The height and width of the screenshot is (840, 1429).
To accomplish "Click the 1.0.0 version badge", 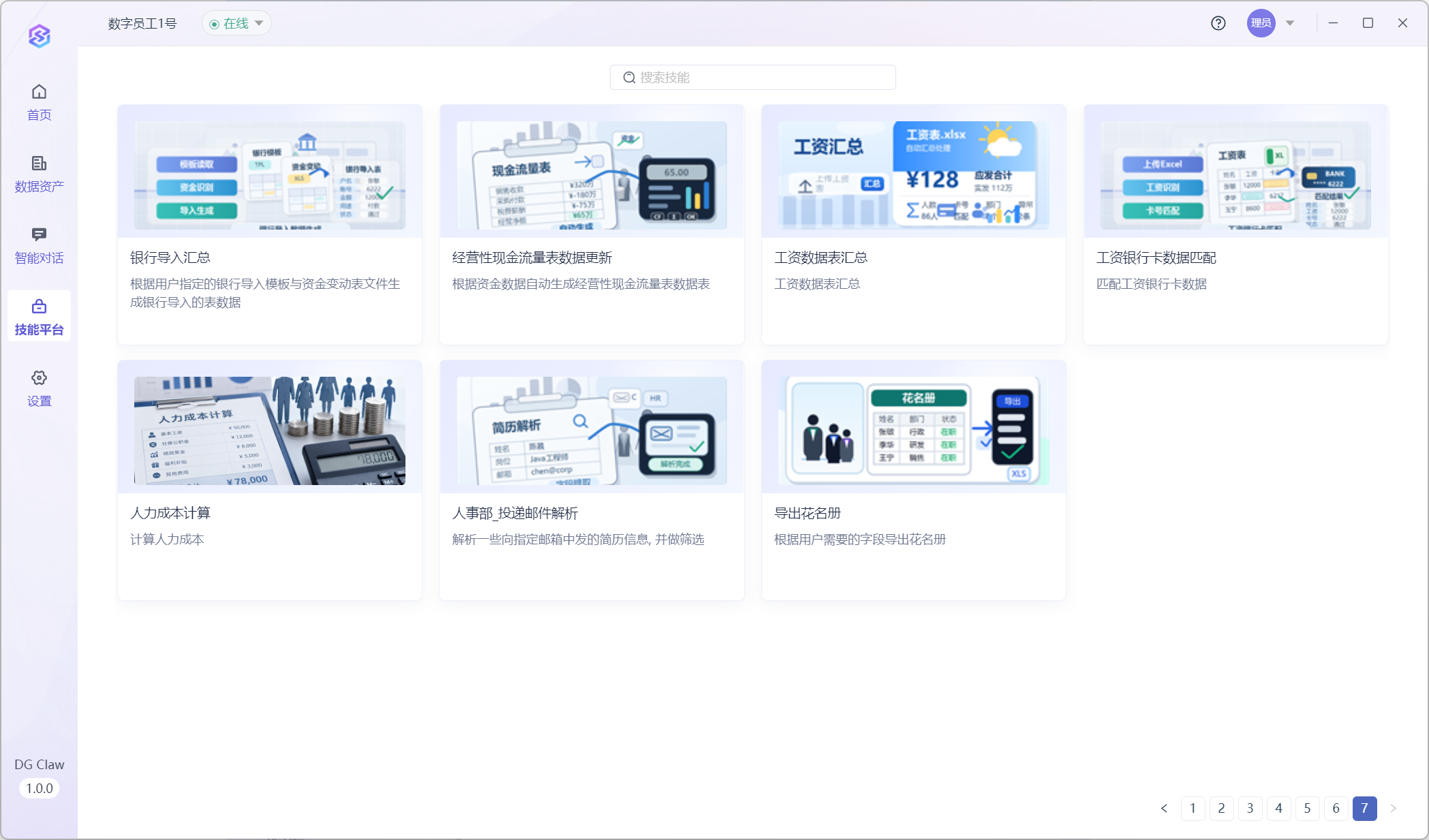I will (40, 788).
